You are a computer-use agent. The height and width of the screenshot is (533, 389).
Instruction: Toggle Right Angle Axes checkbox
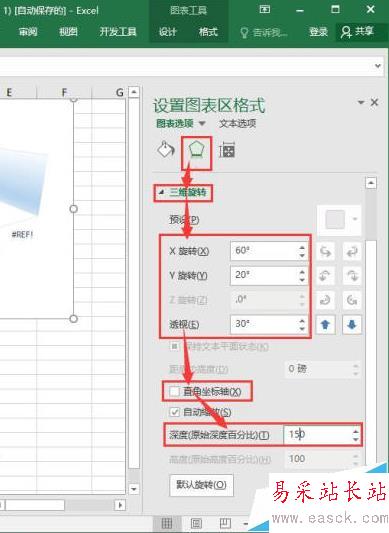[174, 392]
